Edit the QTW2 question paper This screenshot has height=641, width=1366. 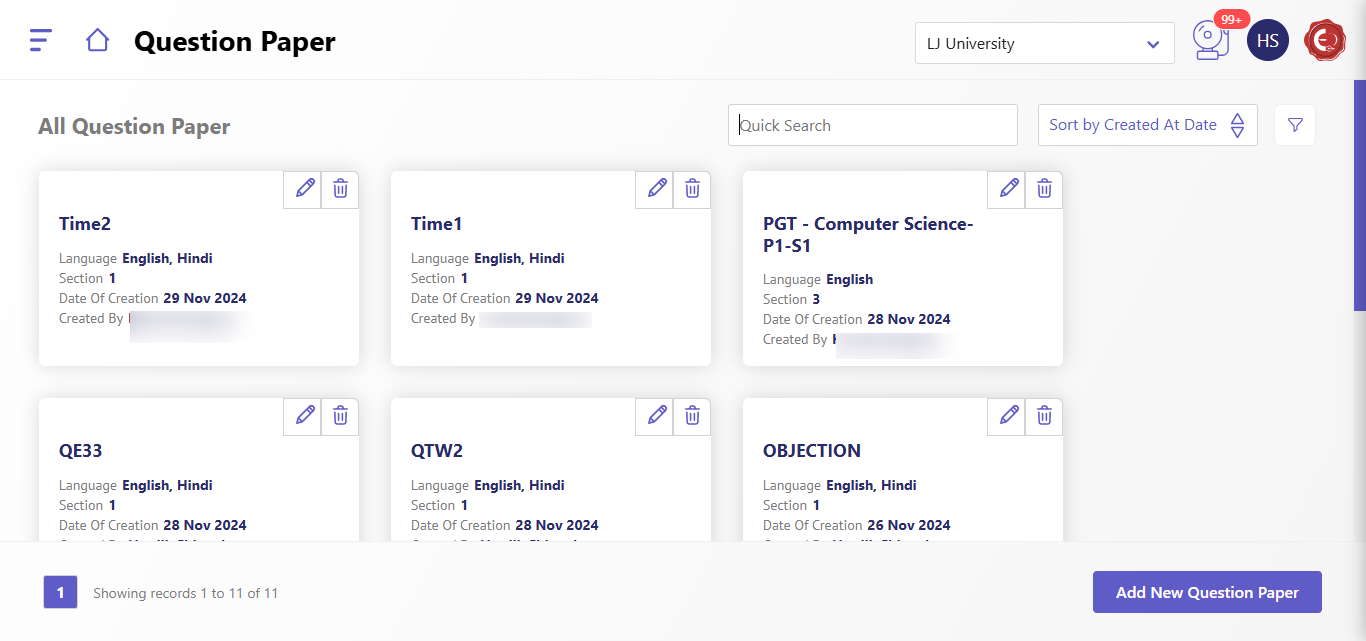click(x=657, y=415)
